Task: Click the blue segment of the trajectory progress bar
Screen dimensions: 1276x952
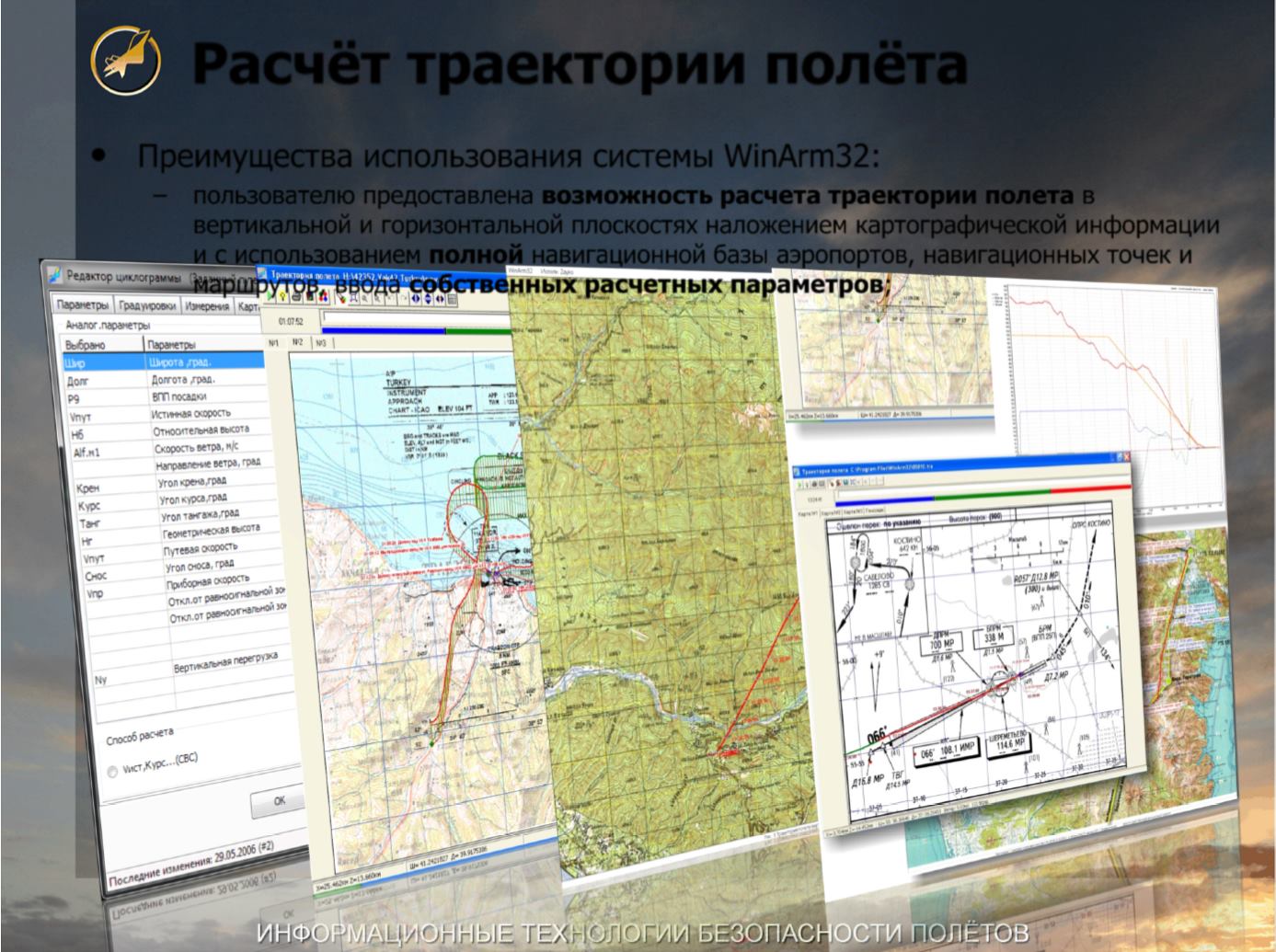Action: [x=383, y=330]
